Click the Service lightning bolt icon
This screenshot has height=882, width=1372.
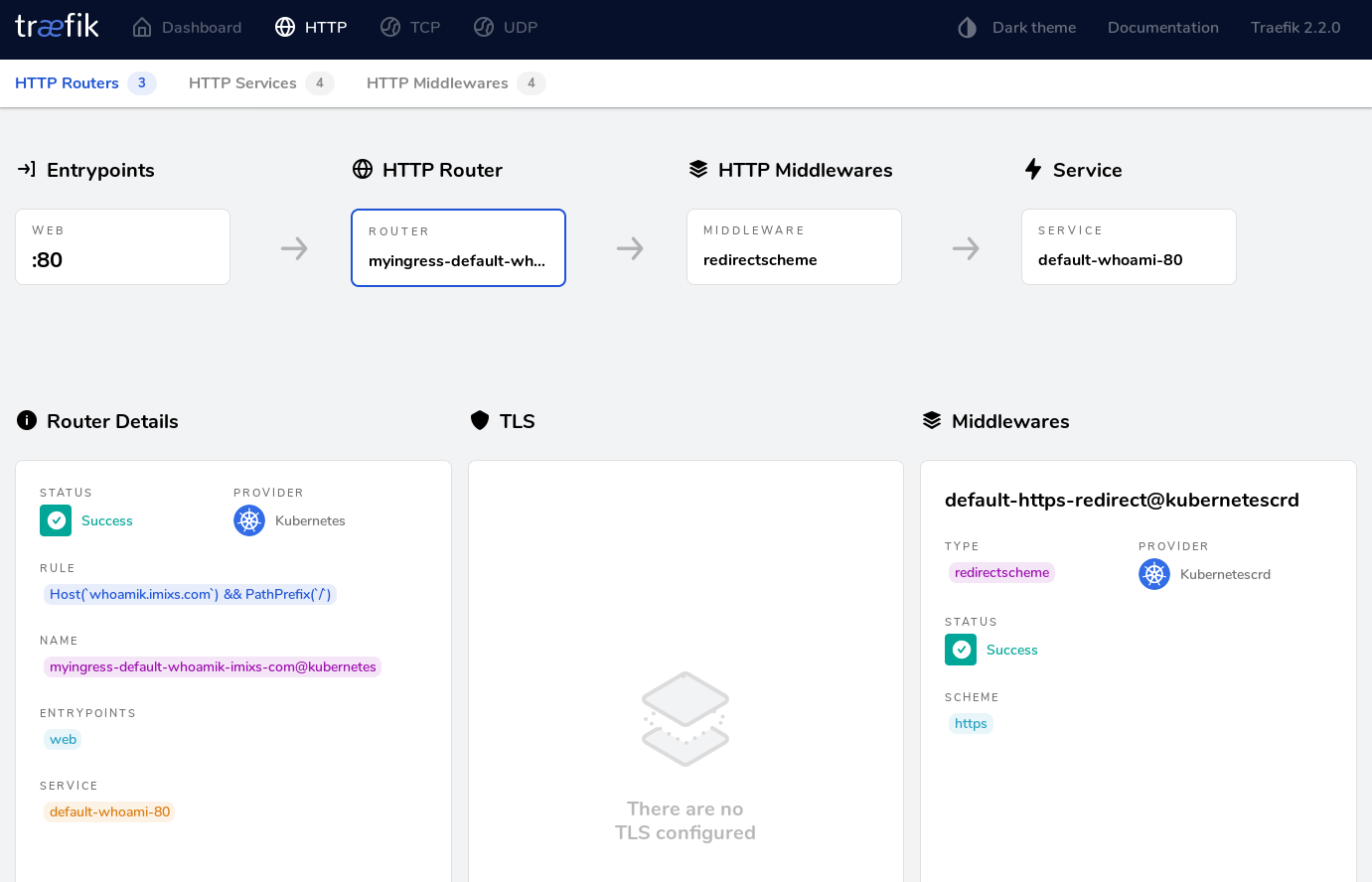pyautogui.click(x=1033, y=169)
